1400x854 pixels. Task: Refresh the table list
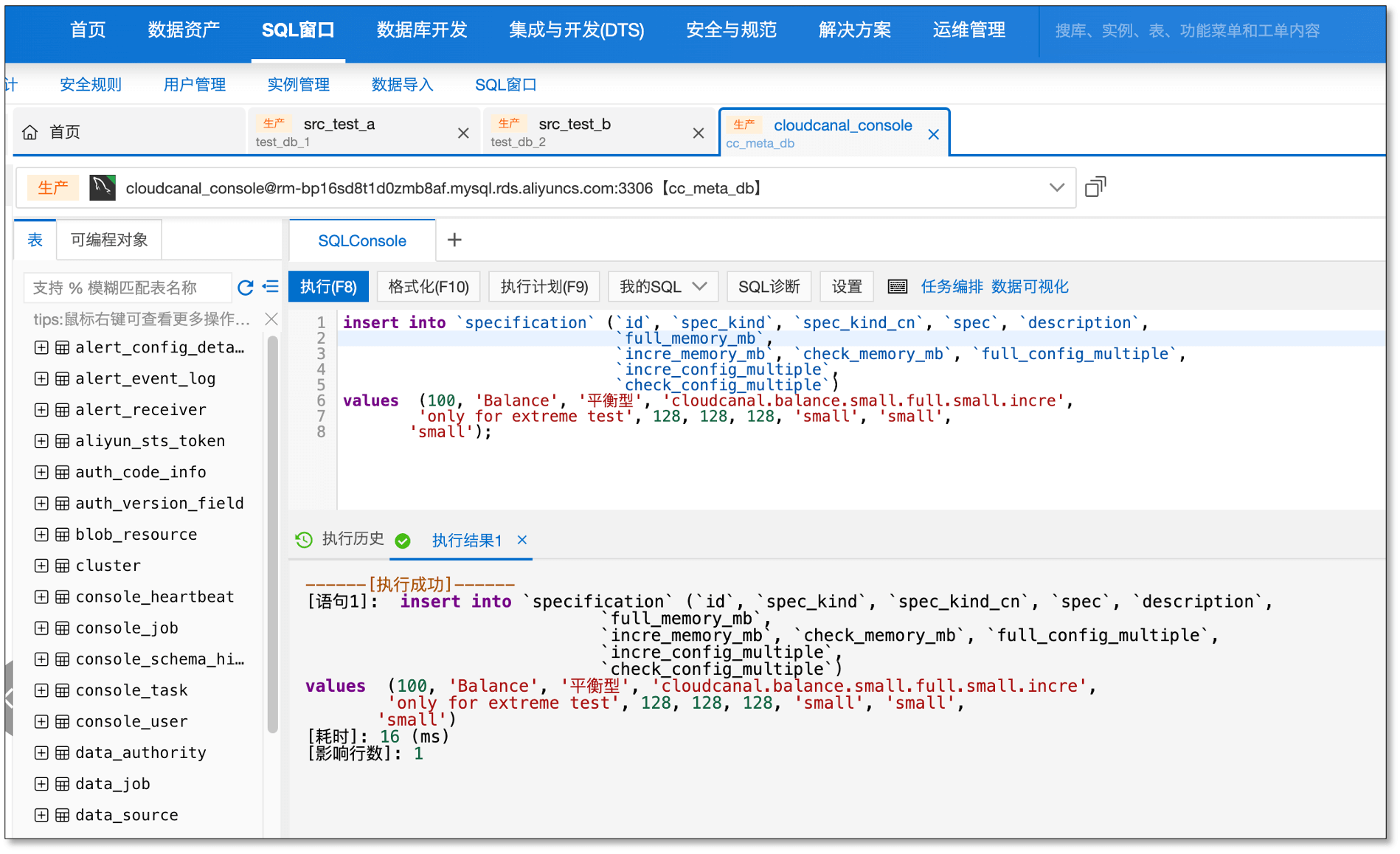tap(246, 288)
